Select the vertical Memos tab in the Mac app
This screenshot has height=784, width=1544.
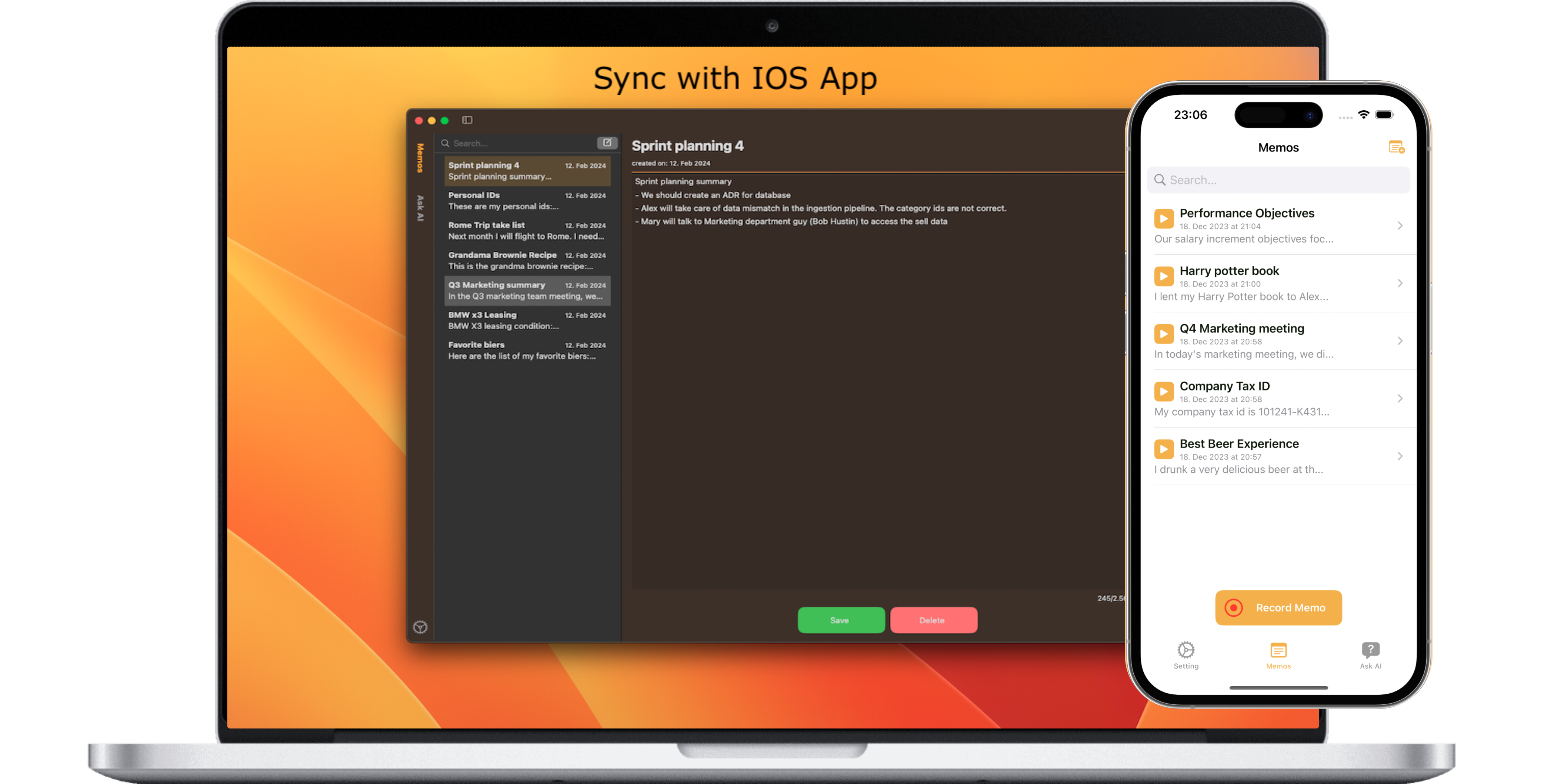420,158
